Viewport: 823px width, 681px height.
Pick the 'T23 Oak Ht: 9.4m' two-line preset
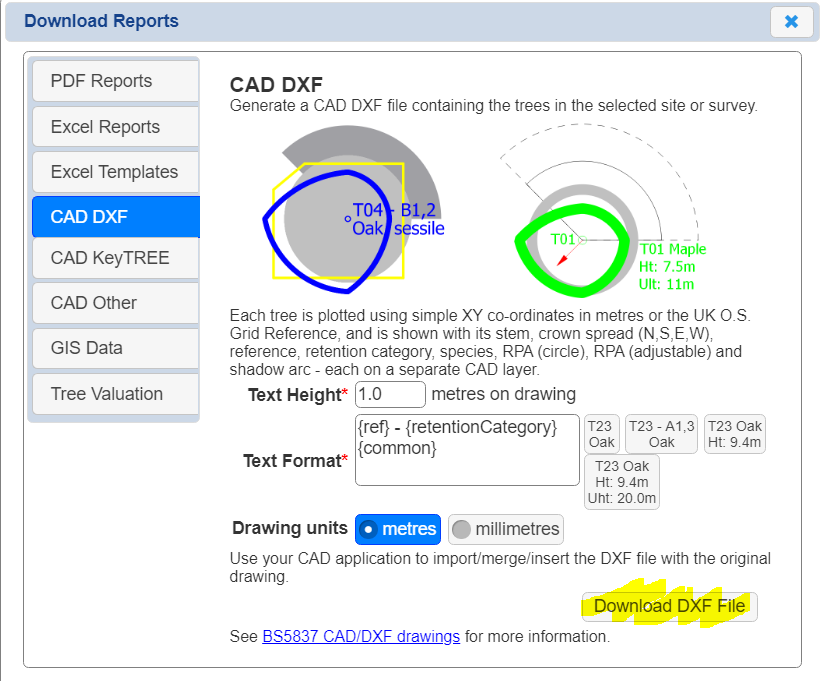pos(735,434)
